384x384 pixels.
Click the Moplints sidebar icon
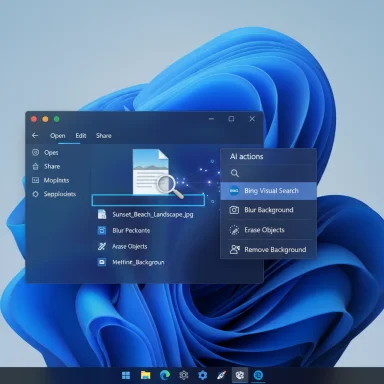tap(35, 180)
